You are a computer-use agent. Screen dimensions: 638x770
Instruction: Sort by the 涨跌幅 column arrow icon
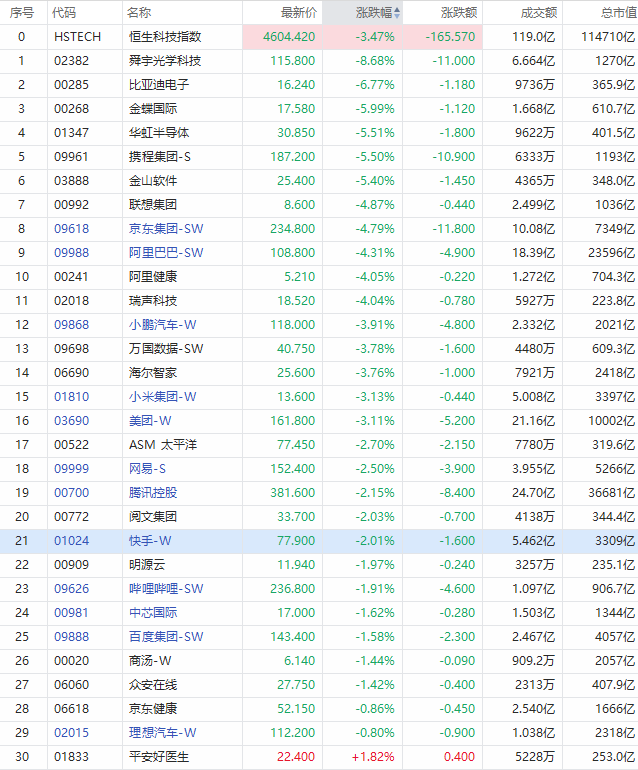397,13
